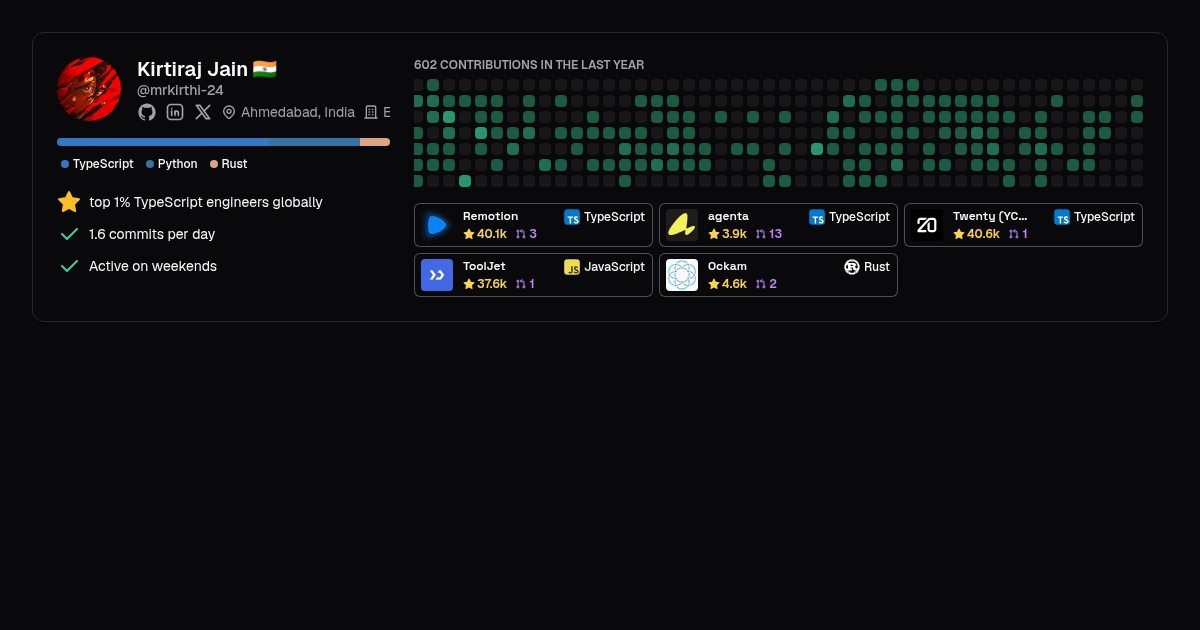1200x630 pixels.
Task: Click the "3.9k" star count on agenta card
Action: (734, 234)
